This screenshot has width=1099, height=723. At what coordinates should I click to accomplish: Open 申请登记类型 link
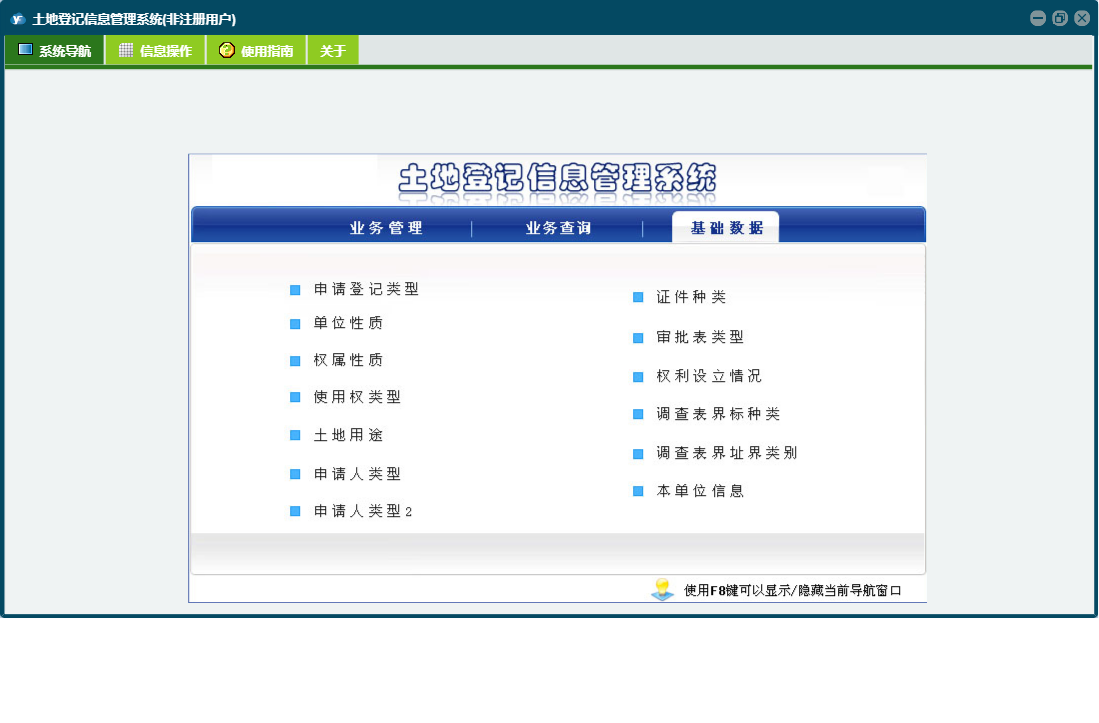click(x=366, y=289)
